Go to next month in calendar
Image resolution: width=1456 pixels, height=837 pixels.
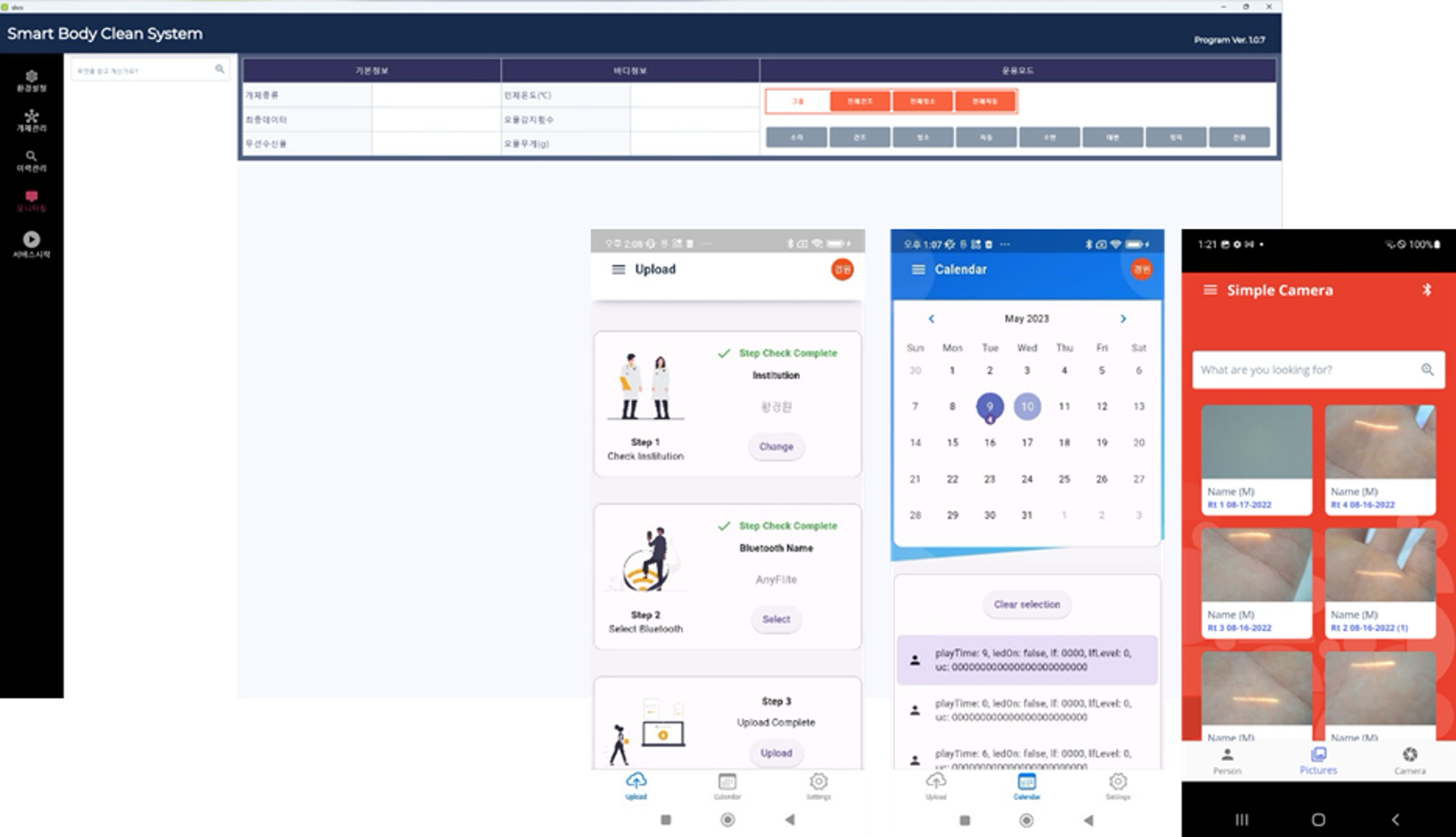coord(1122,319)
